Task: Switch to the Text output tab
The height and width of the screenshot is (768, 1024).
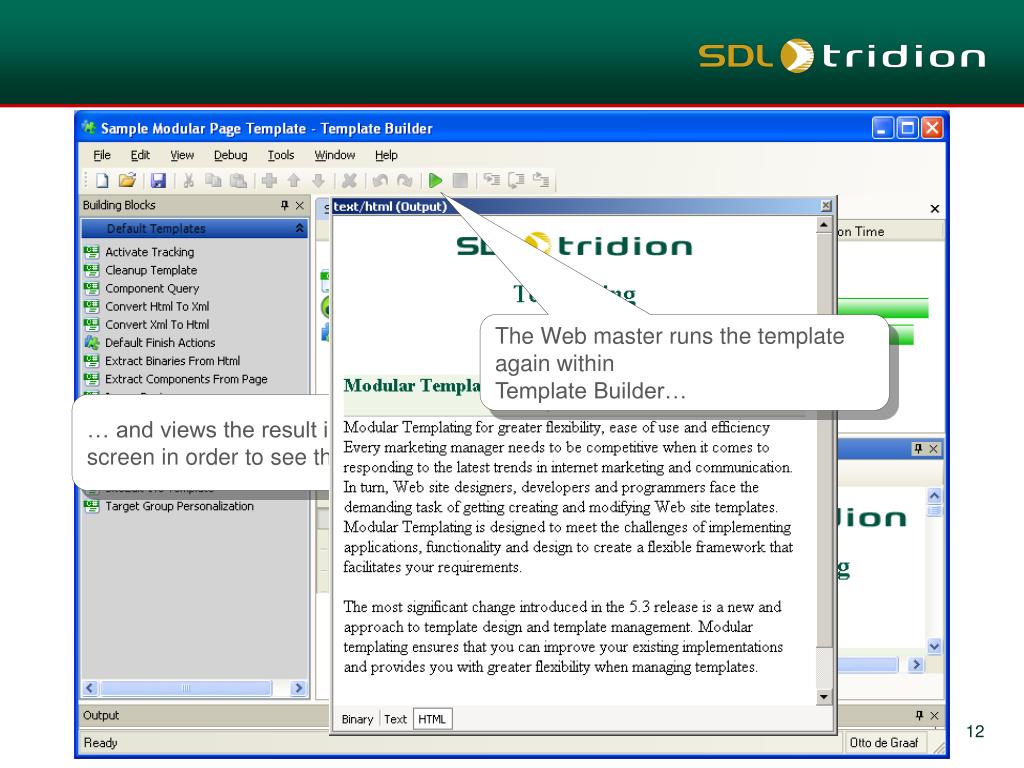Action: coord(395,719)
